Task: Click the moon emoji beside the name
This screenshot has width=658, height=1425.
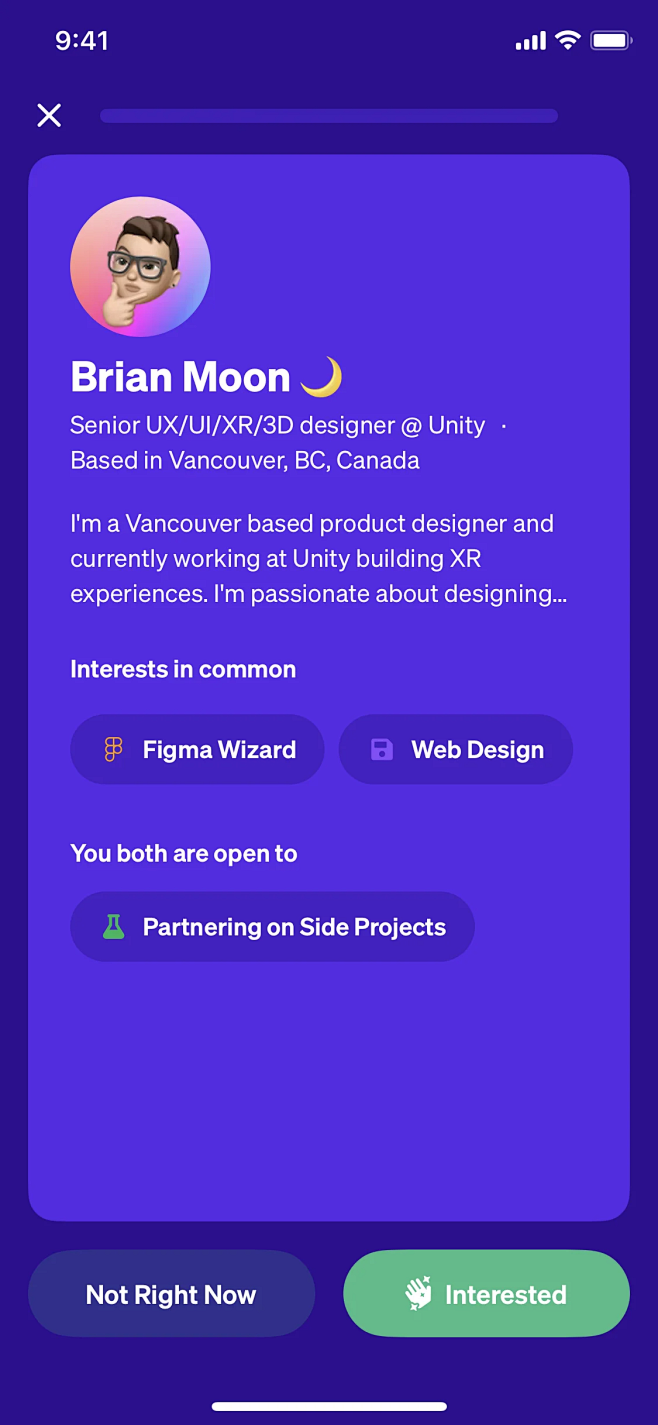Action: 321,377
